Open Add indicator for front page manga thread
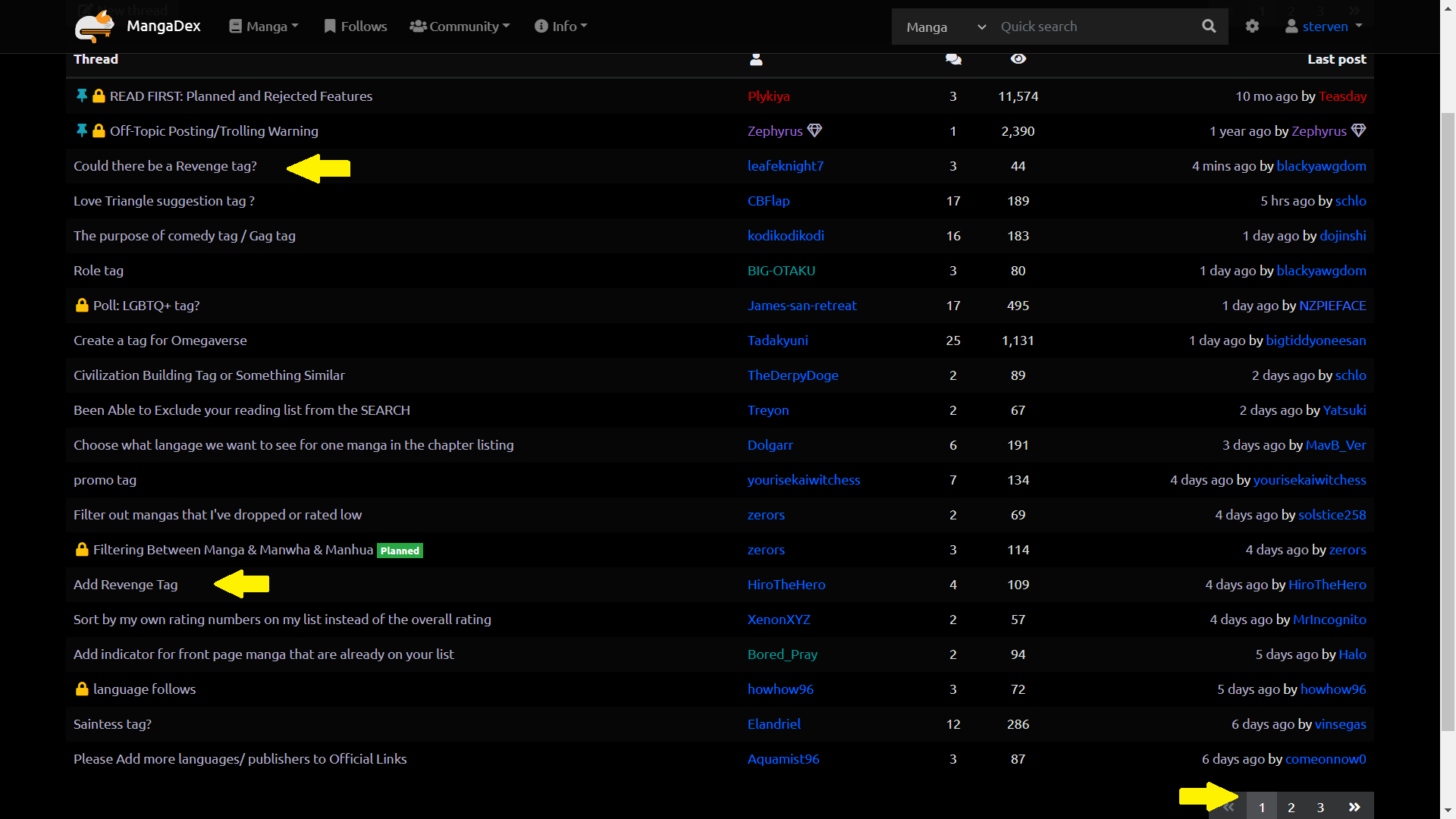Image resolution: width=1456 pixels, height=819 pixels. 263,654
